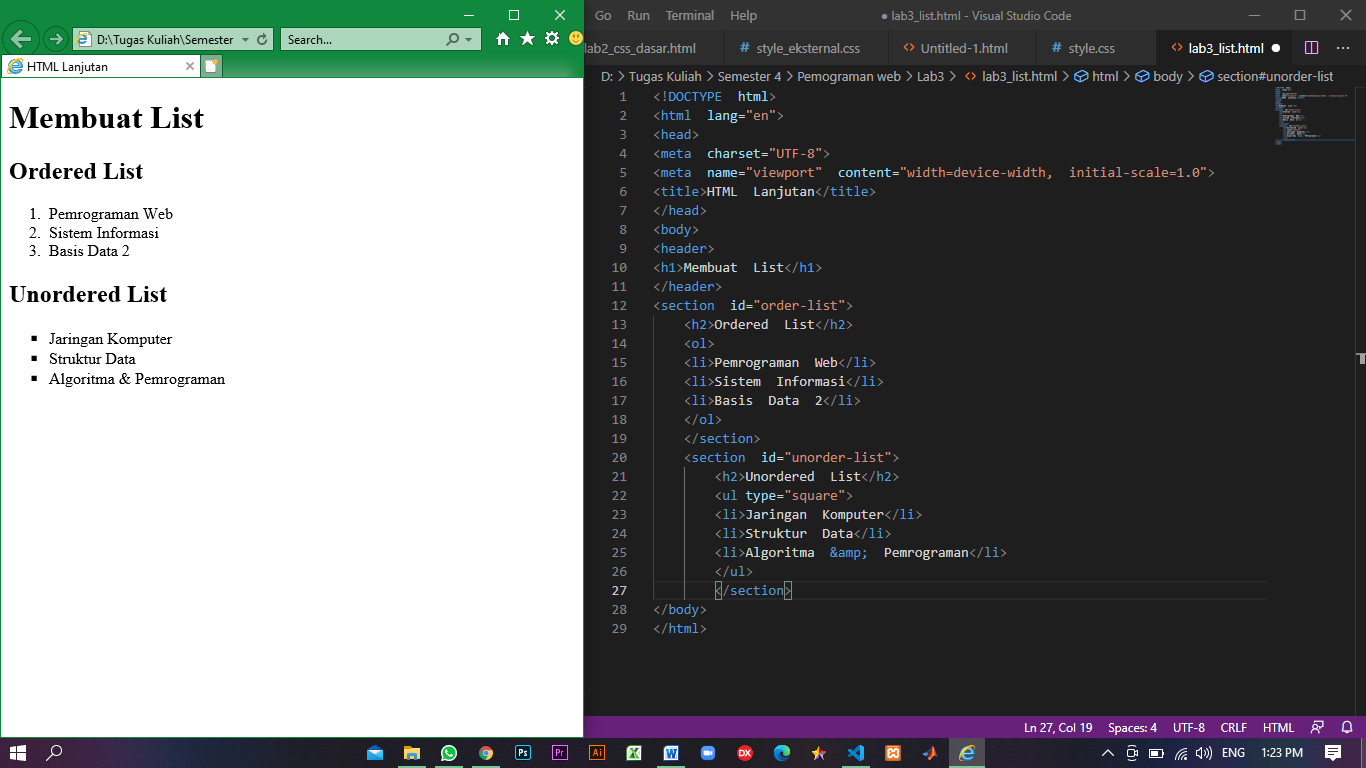Open the Go menu in VS Code
1366x768 pixels.
tap(603, 15)
